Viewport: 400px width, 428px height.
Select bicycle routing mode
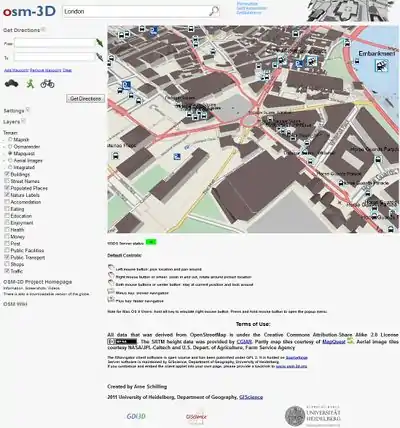47,84
